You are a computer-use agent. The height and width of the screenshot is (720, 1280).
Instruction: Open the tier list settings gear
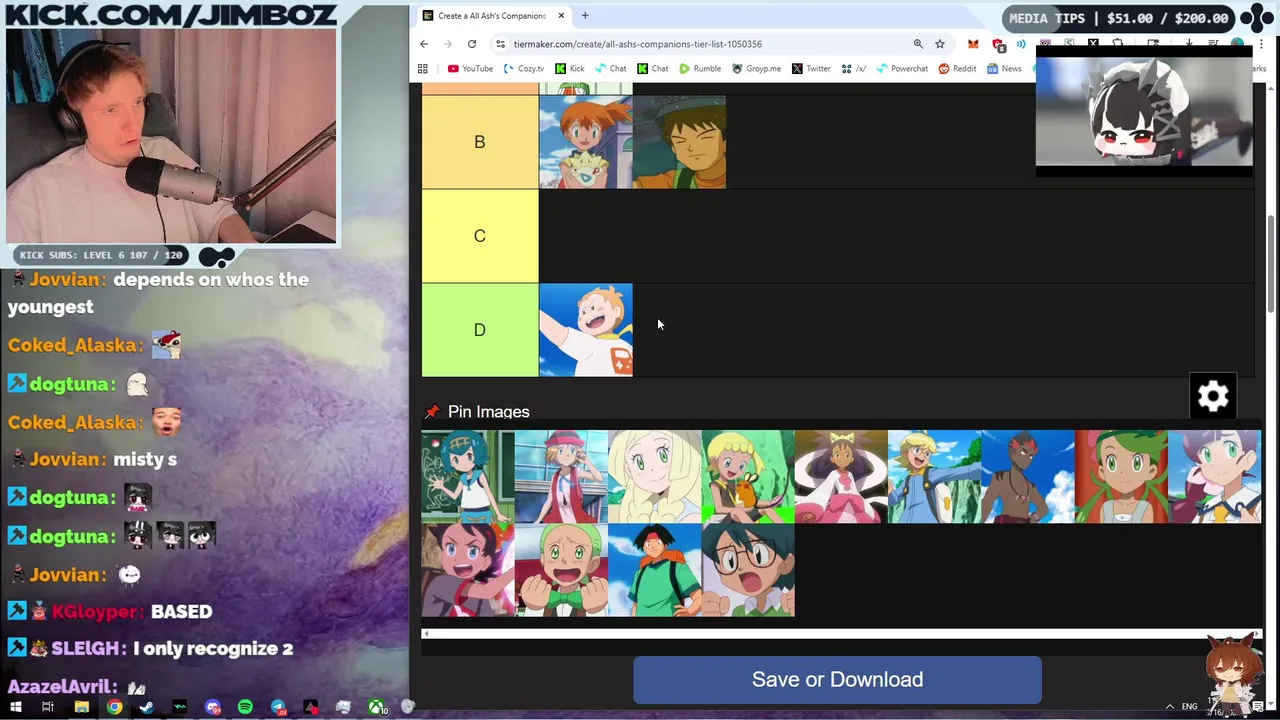click(1213, 397)
